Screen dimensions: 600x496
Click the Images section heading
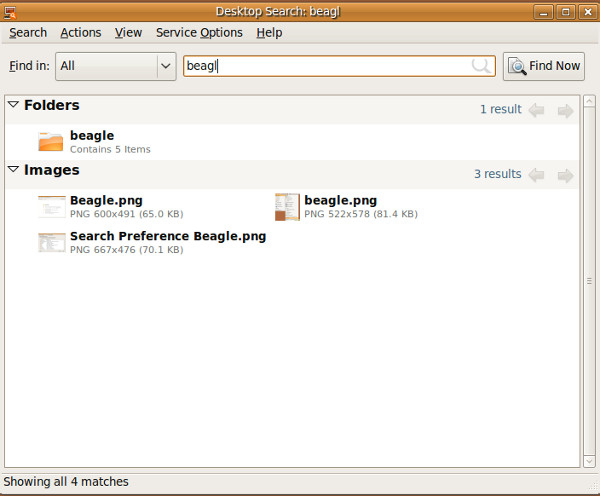(x=52, y=170)
